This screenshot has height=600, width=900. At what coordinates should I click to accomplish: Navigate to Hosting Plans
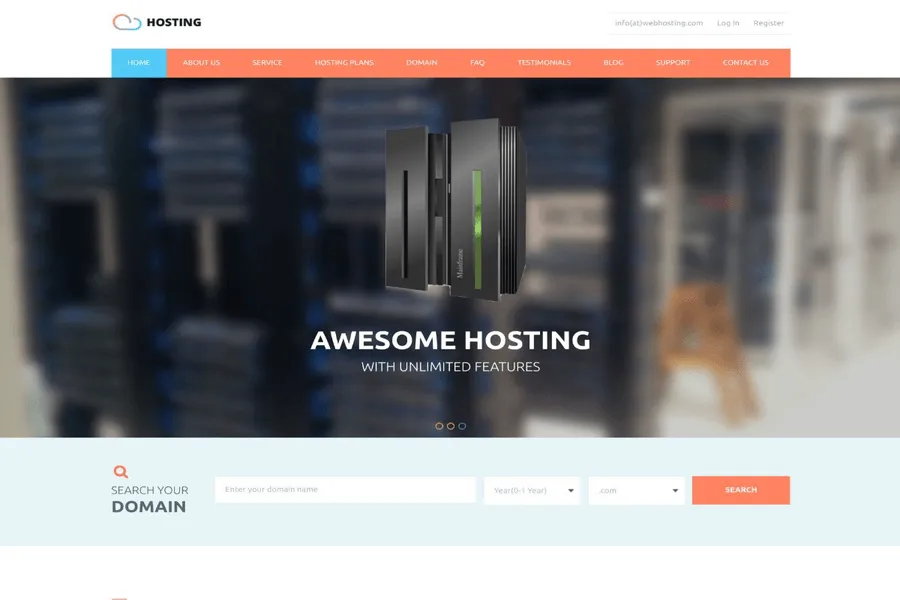[x=344, y=63]
